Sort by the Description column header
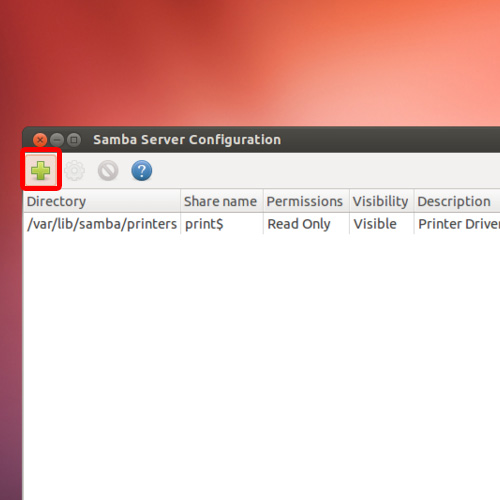The width and height of the screenshot is (500, 500). [457, 201]
